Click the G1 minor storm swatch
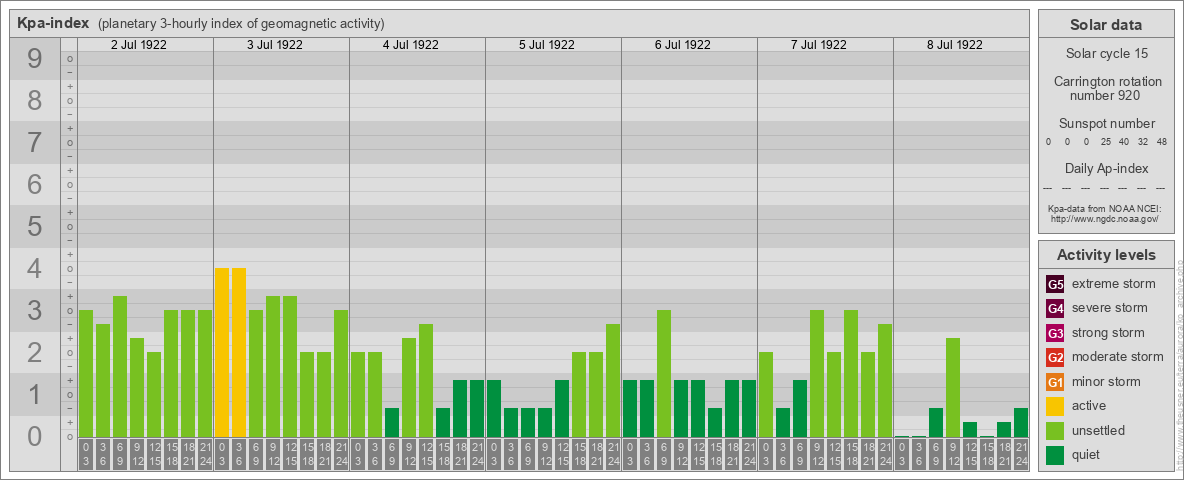 point(1055,382)
